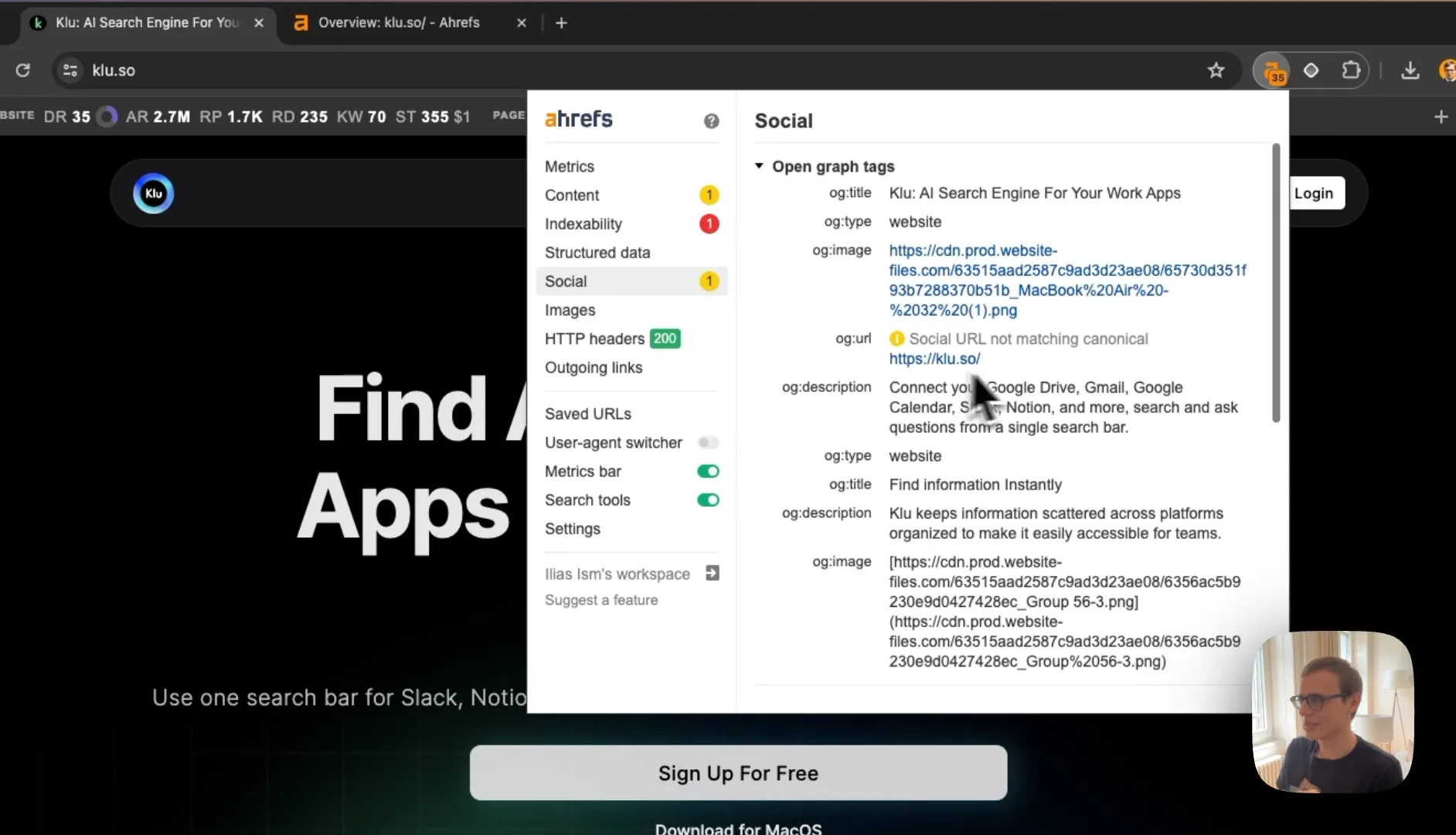Open Chrome downloads icon

tap(1410, 70)
